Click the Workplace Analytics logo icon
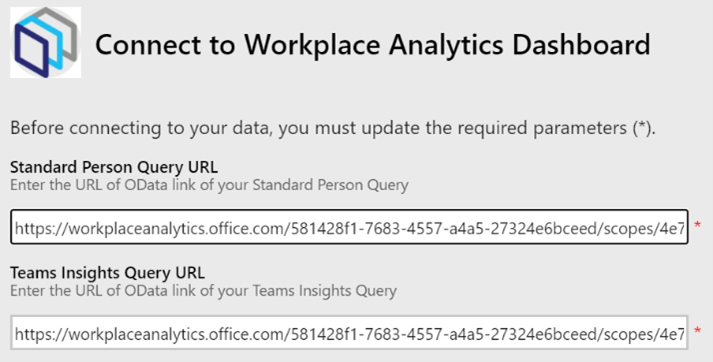 (x=45, y=42)
